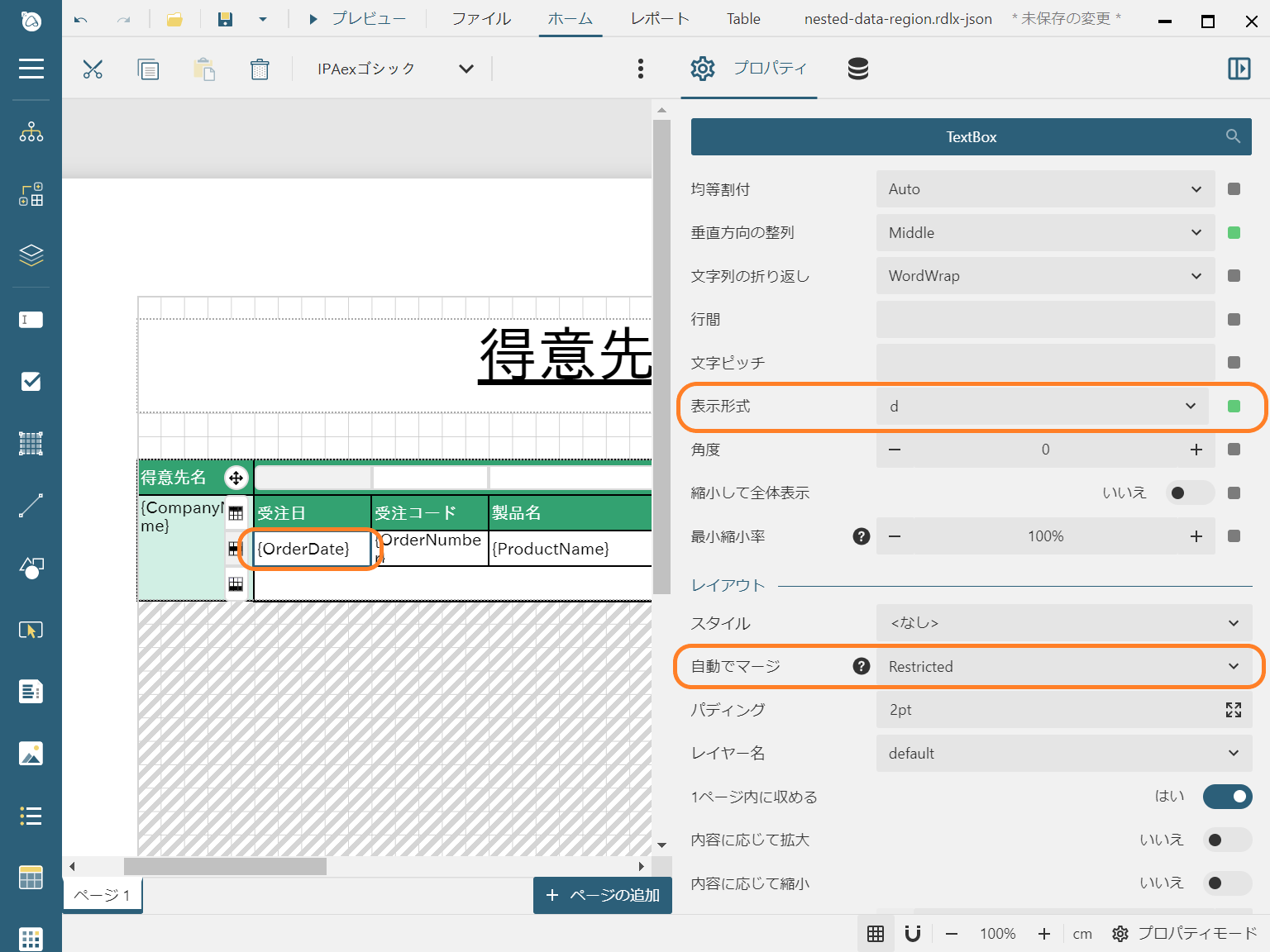The image size is (1270, 952).
Task: Click the Paste clipboard icon
Action: pyautogui.click(x=204, y=69)
